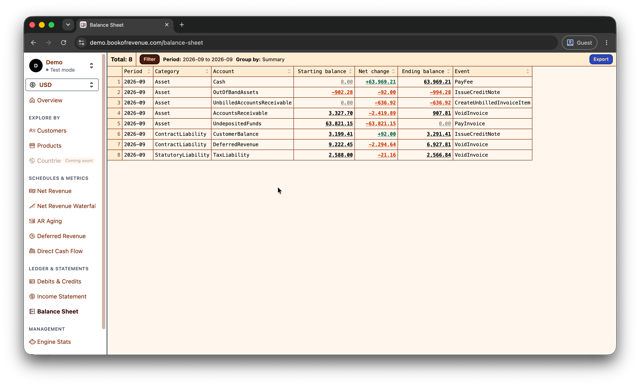Click the Net Revenue Waterfall chart icon
Screen dimensions: 640x386
point(32,206)
